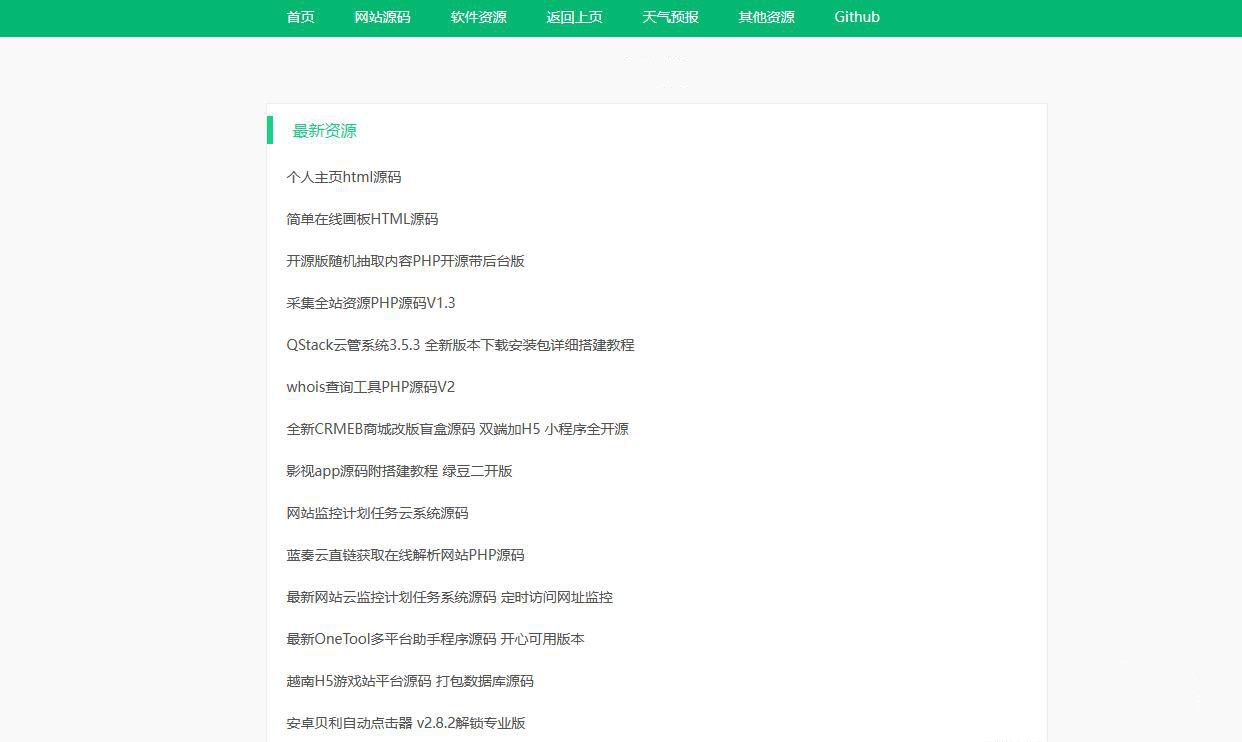This screenshot has height=742, width=1242.
Task: Open the Github navigation link
Action: click(x=856, y=17)
